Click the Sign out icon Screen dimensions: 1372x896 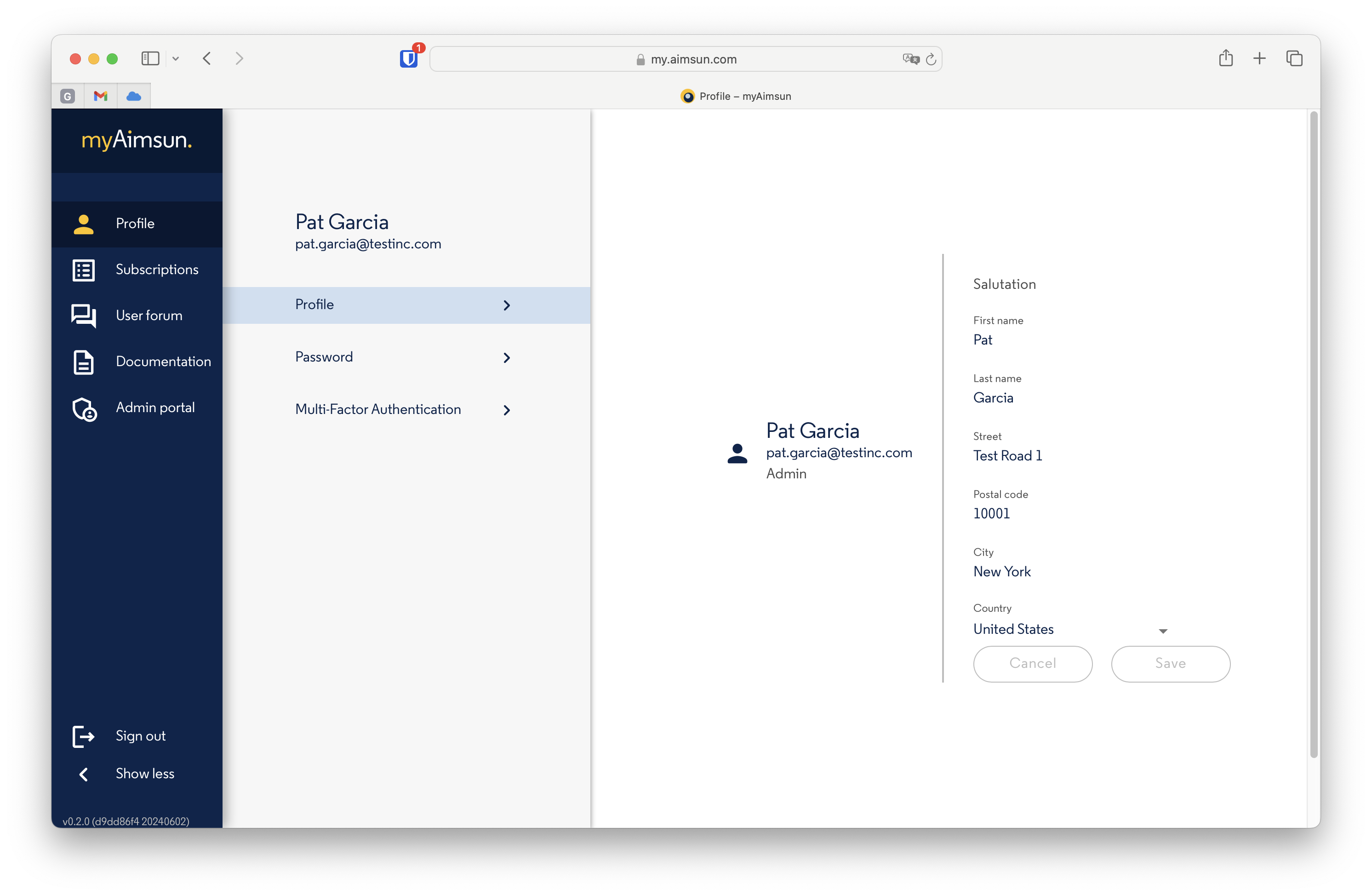(x=84, y=736)
